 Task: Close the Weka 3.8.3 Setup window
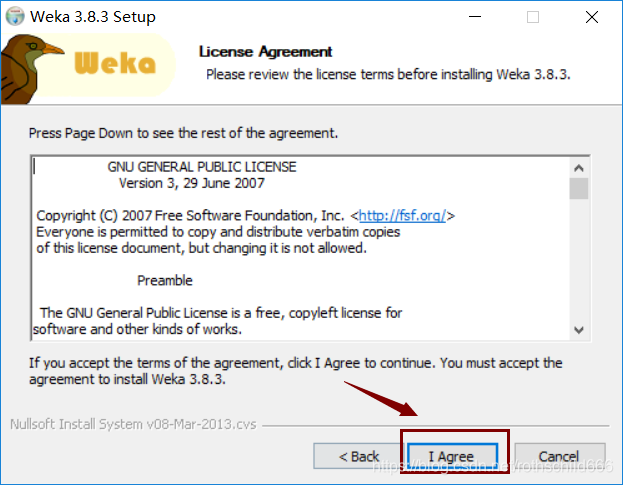pos(590,17)
